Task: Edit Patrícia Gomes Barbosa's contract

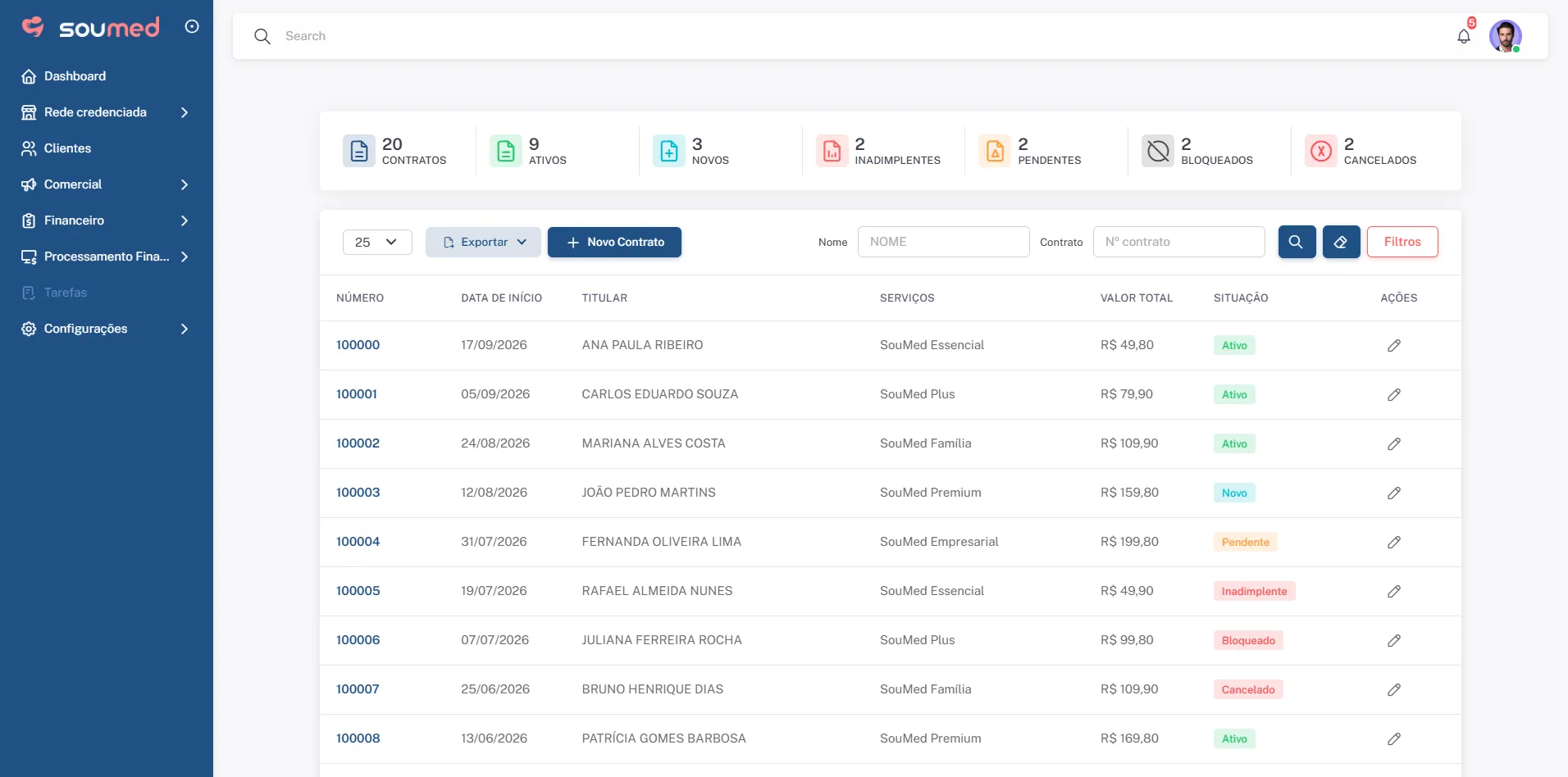Action: click(x=1394, y=739)
